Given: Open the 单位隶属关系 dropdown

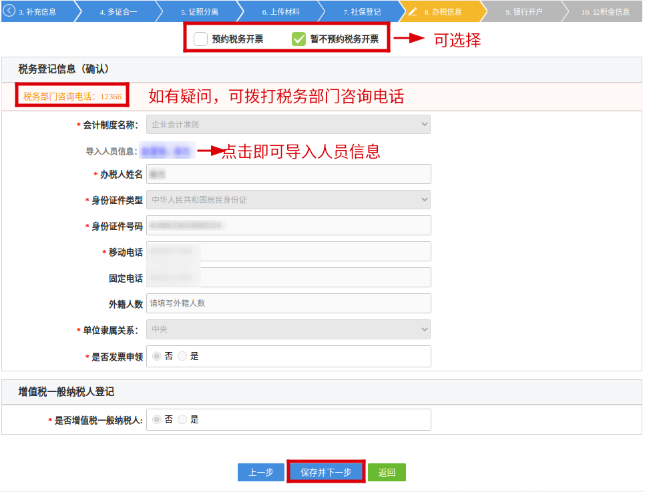Looking at the screenshot, I should [x=288, y=330].
